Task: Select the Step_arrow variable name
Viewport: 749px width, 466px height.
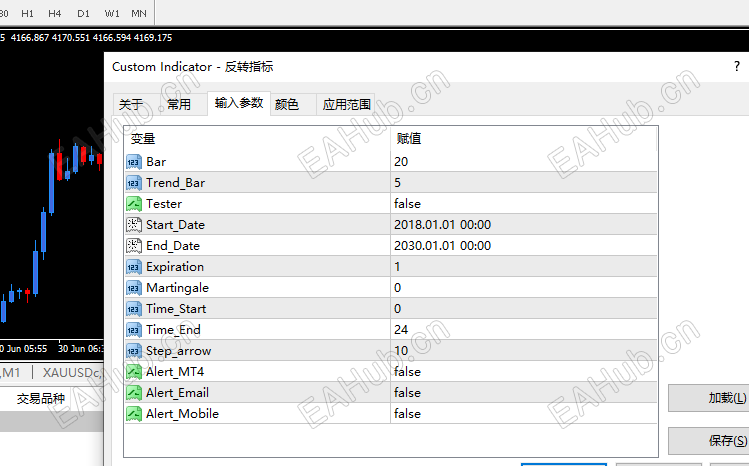Action: tap(178, 351)
